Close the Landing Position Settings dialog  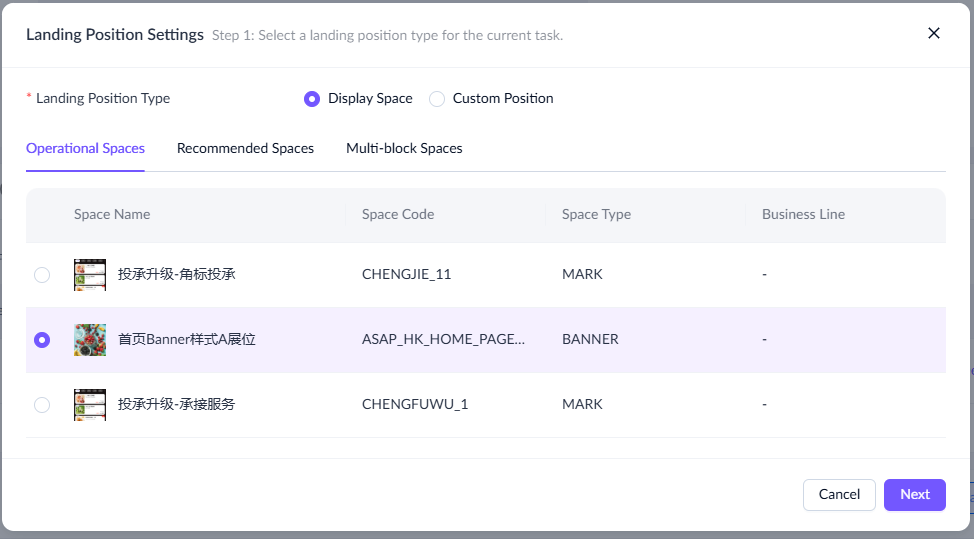click(x=933, y=33)
